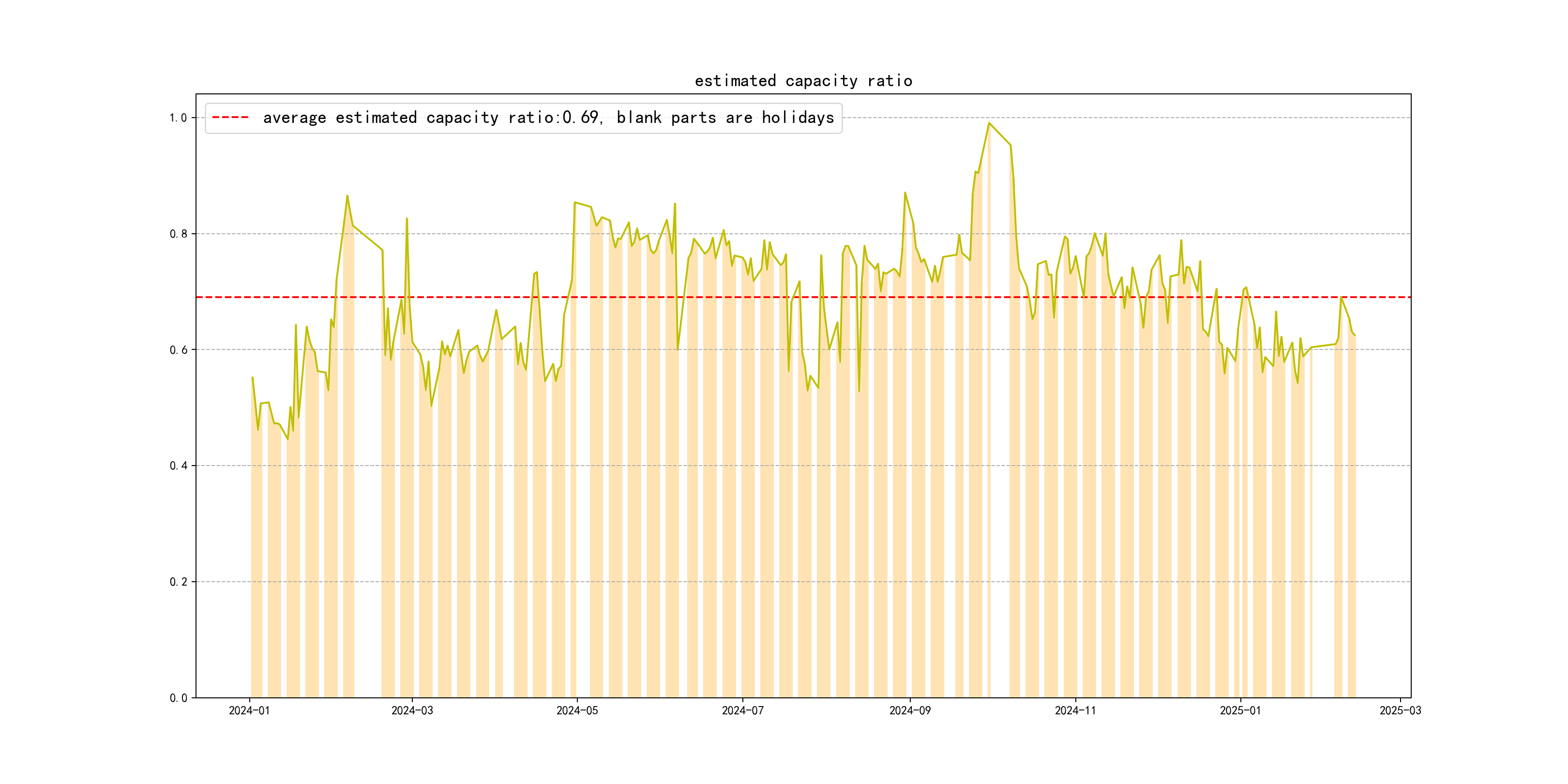Click the first data point of the yellow line

(252, 377)
